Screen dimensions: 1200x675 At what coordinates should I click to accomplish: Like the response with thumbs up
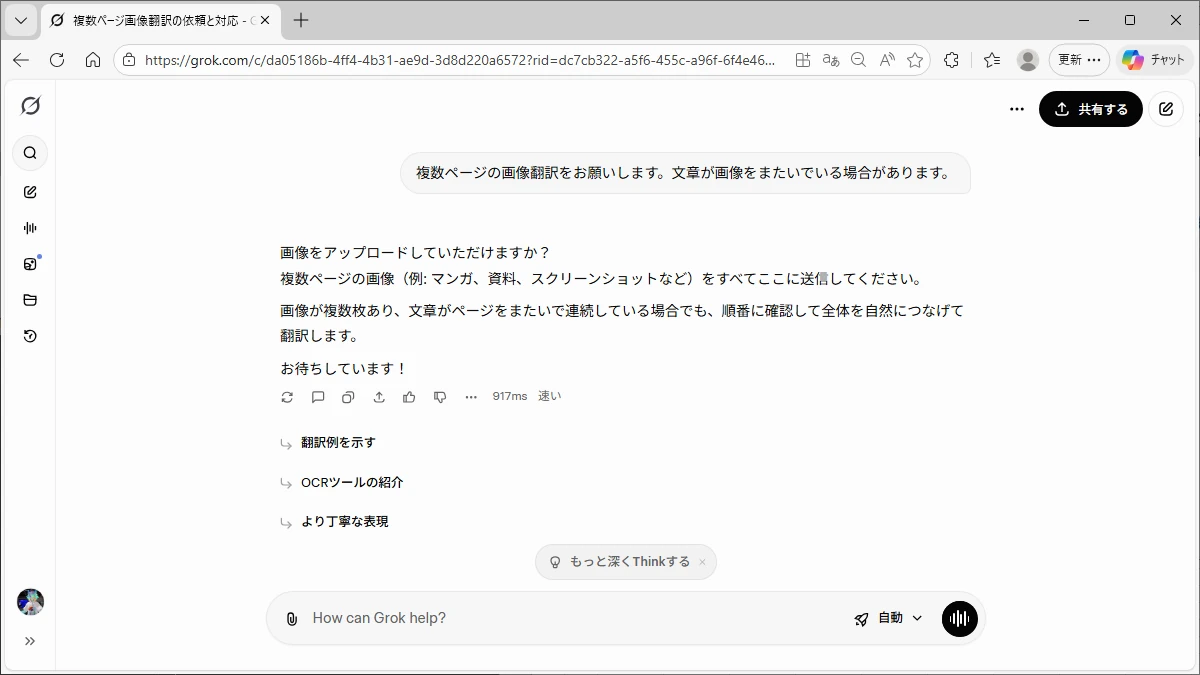409,397
